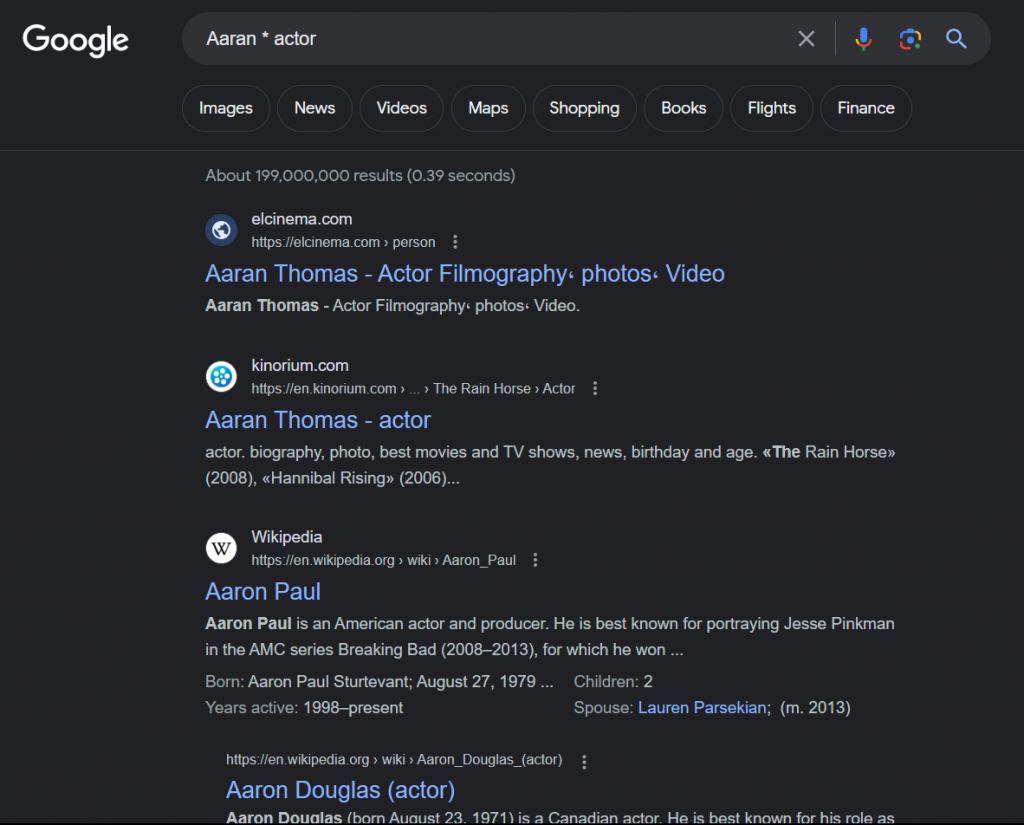Click the https://elcinema.com › person URL
Viewport: 1024px width, 825px height.
coord(344,242)
